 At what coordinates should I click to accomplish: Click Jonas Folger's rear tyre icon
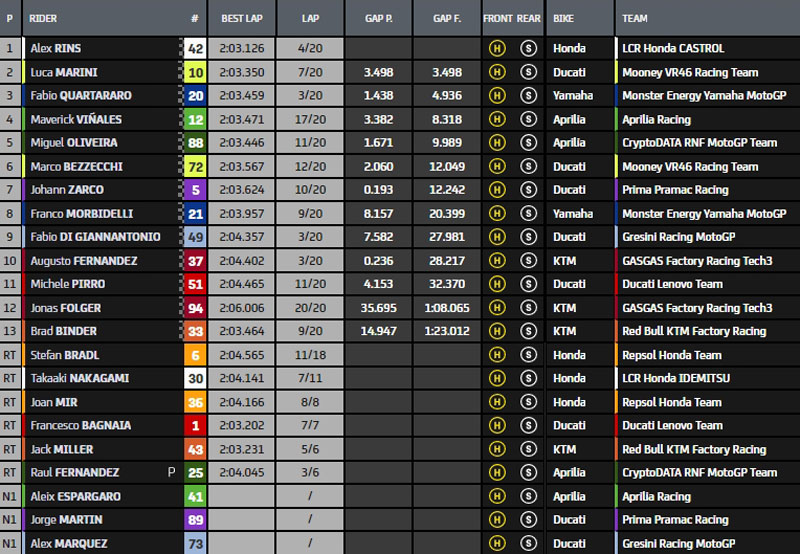(x=528, y=308)
